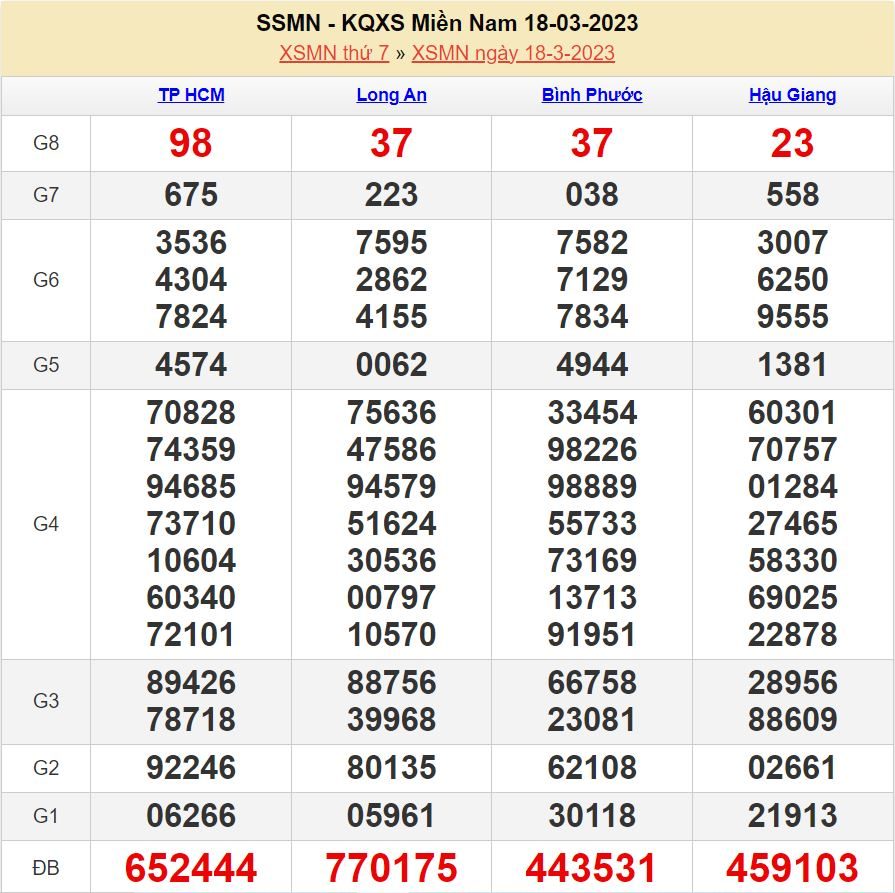Click the G7 row label
This screenshot has width=895, height=893.
[46, 195]
